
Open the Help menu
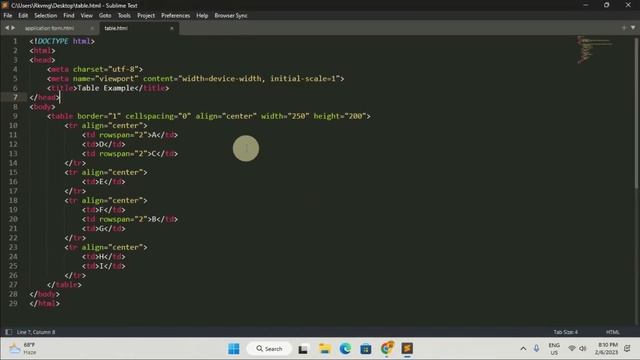pyautogui.click(x=202, y=16)
